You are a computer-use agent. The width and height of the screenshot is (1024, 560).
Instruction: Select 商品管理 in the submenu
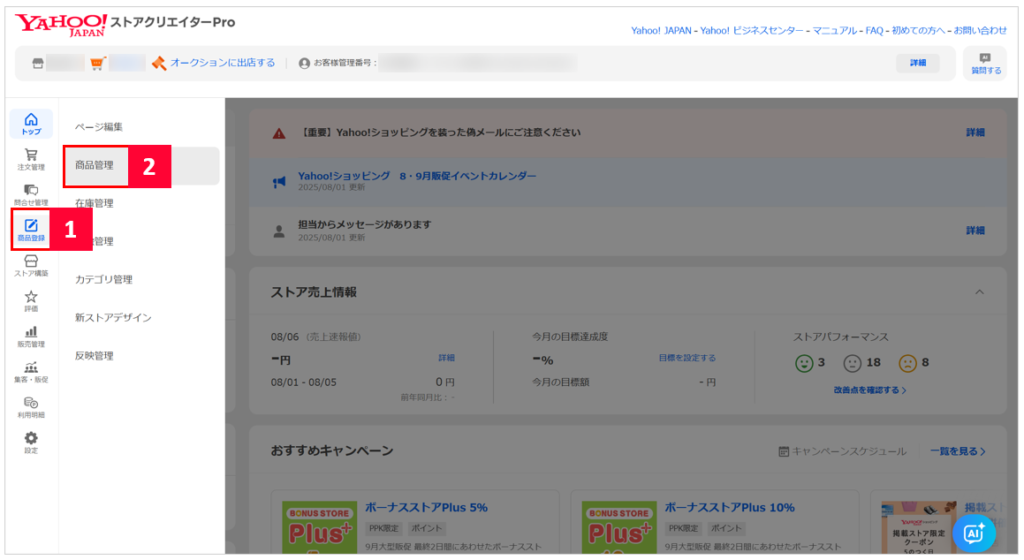95,165
